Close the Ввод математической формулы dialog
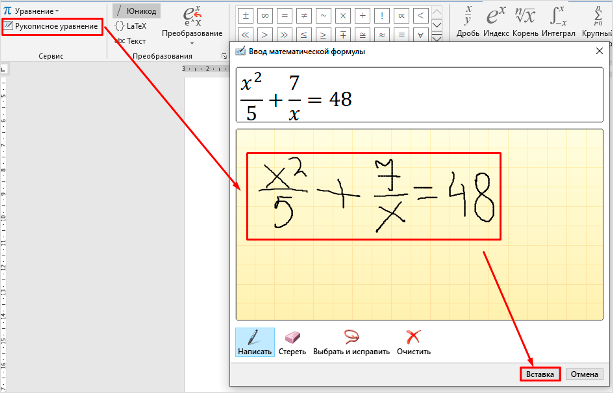Viewport: 613px width, 393px height. [x=599, y=51]
